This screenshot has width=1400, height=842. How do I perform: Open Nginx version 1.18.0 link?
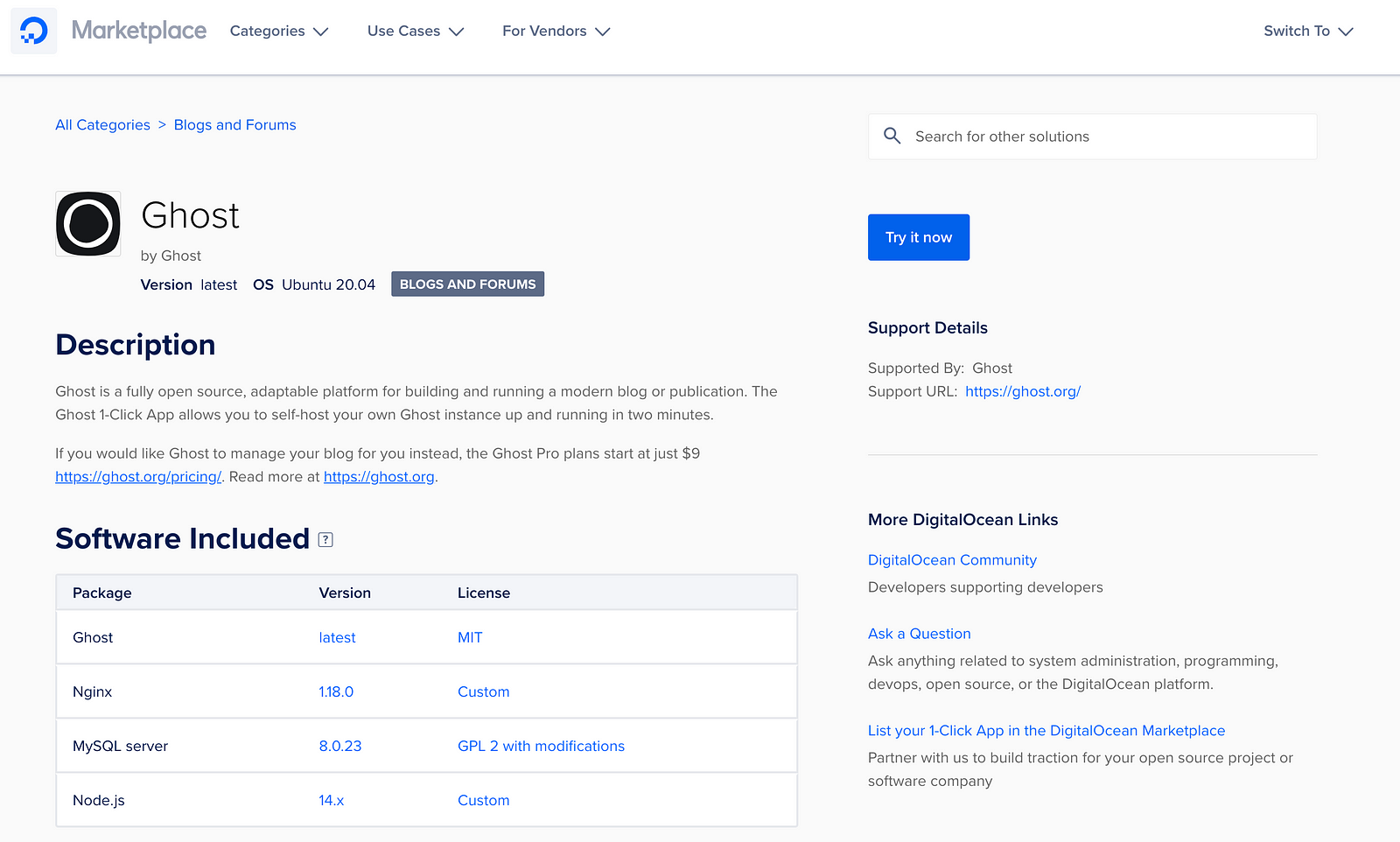(336, 692)
